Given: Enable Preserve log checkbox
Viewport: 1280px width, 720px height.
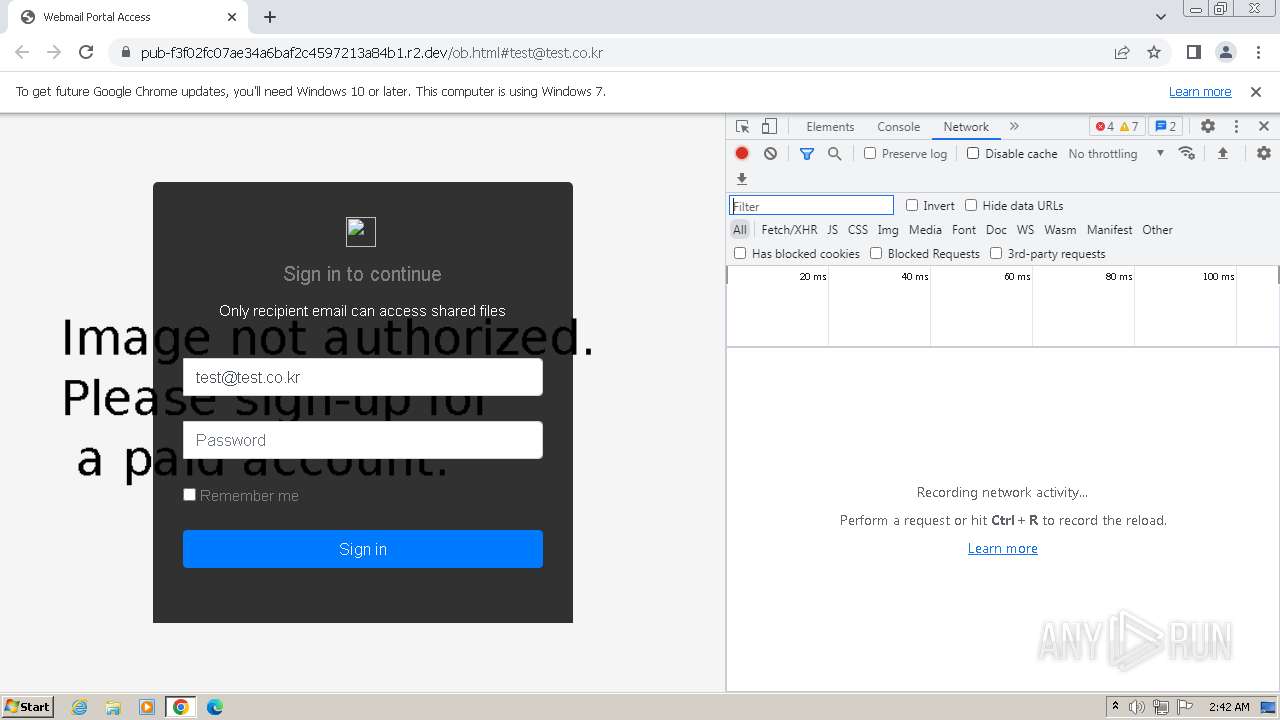Looking at the screenshot, I should click(870, 153).
